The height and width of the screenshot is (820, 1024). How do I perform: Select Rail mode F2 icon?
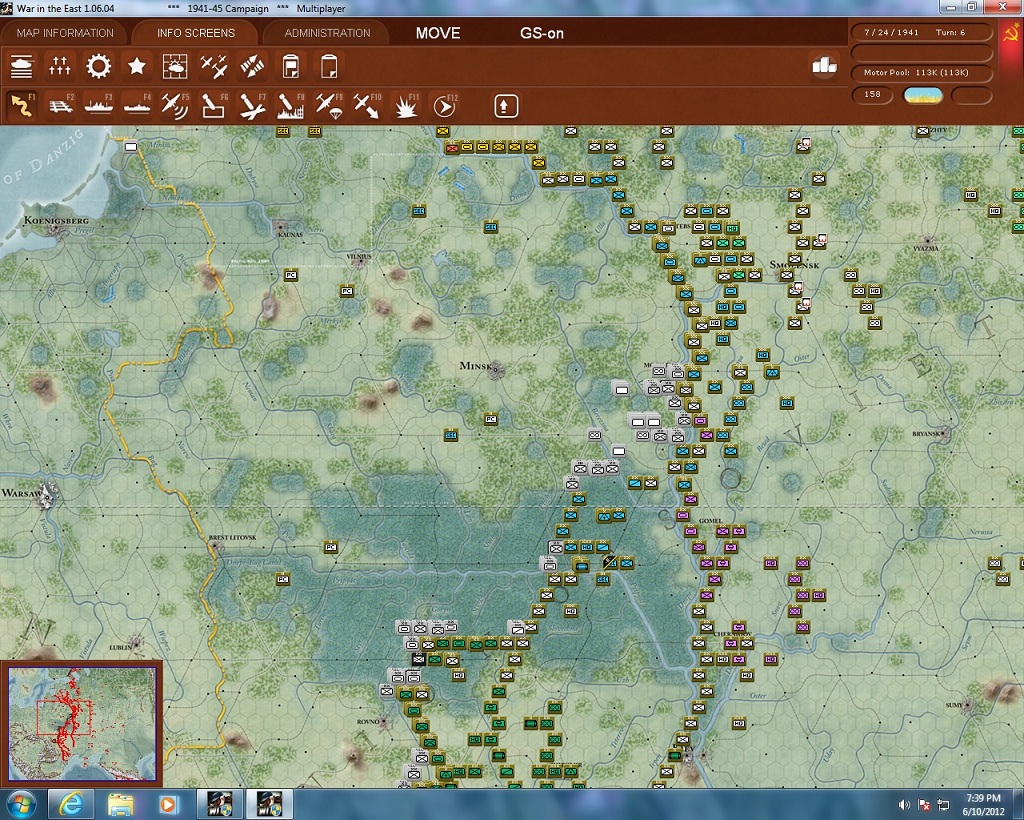[x=60, y=106]
